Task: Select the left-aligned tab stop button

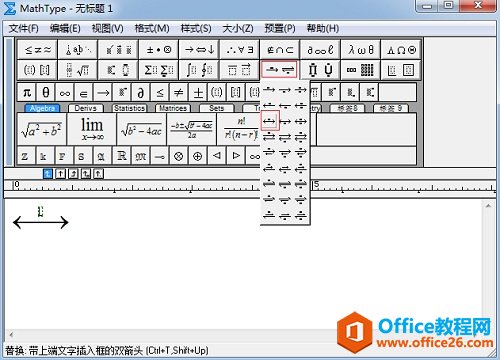Action: [x=48, y=174]
